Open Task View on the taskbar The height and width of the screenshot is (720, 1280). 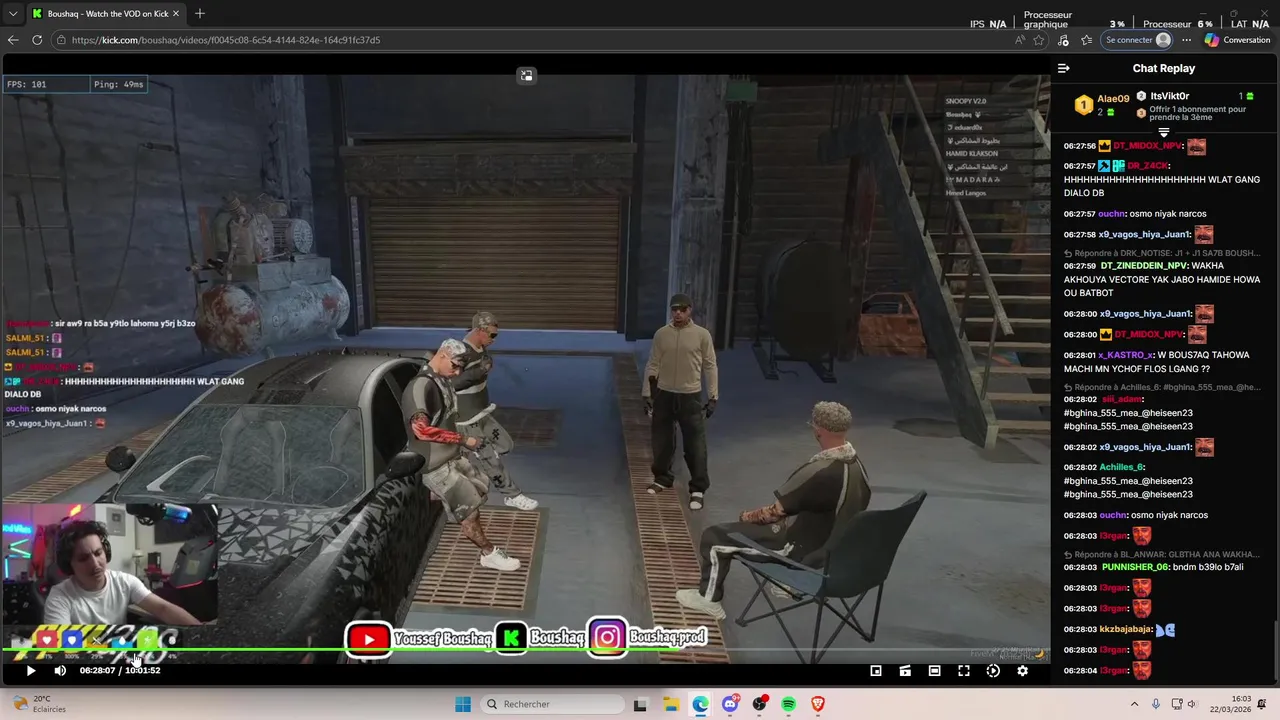[640, 704]
